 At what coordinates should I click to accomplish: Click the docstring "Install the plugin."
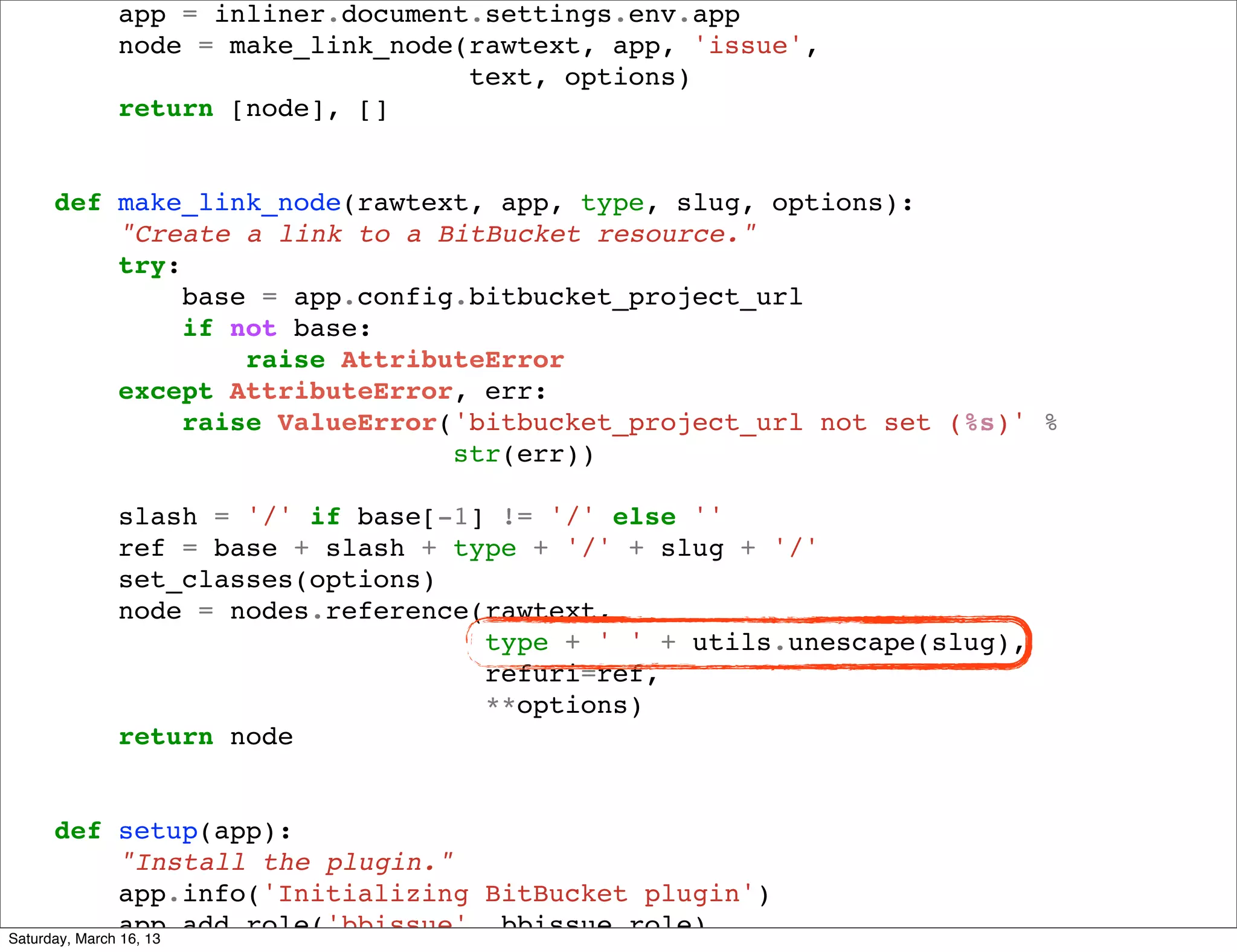[287, 862]
